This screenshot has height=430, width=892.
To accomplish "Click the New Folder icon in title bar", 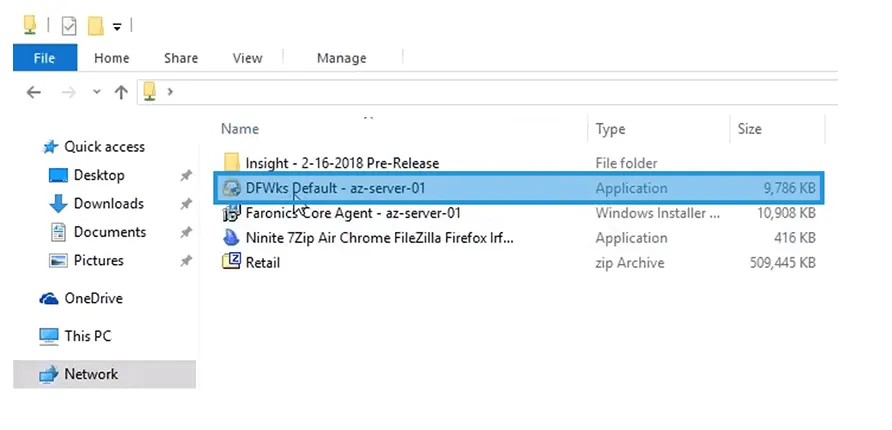I will click(96, 26).
